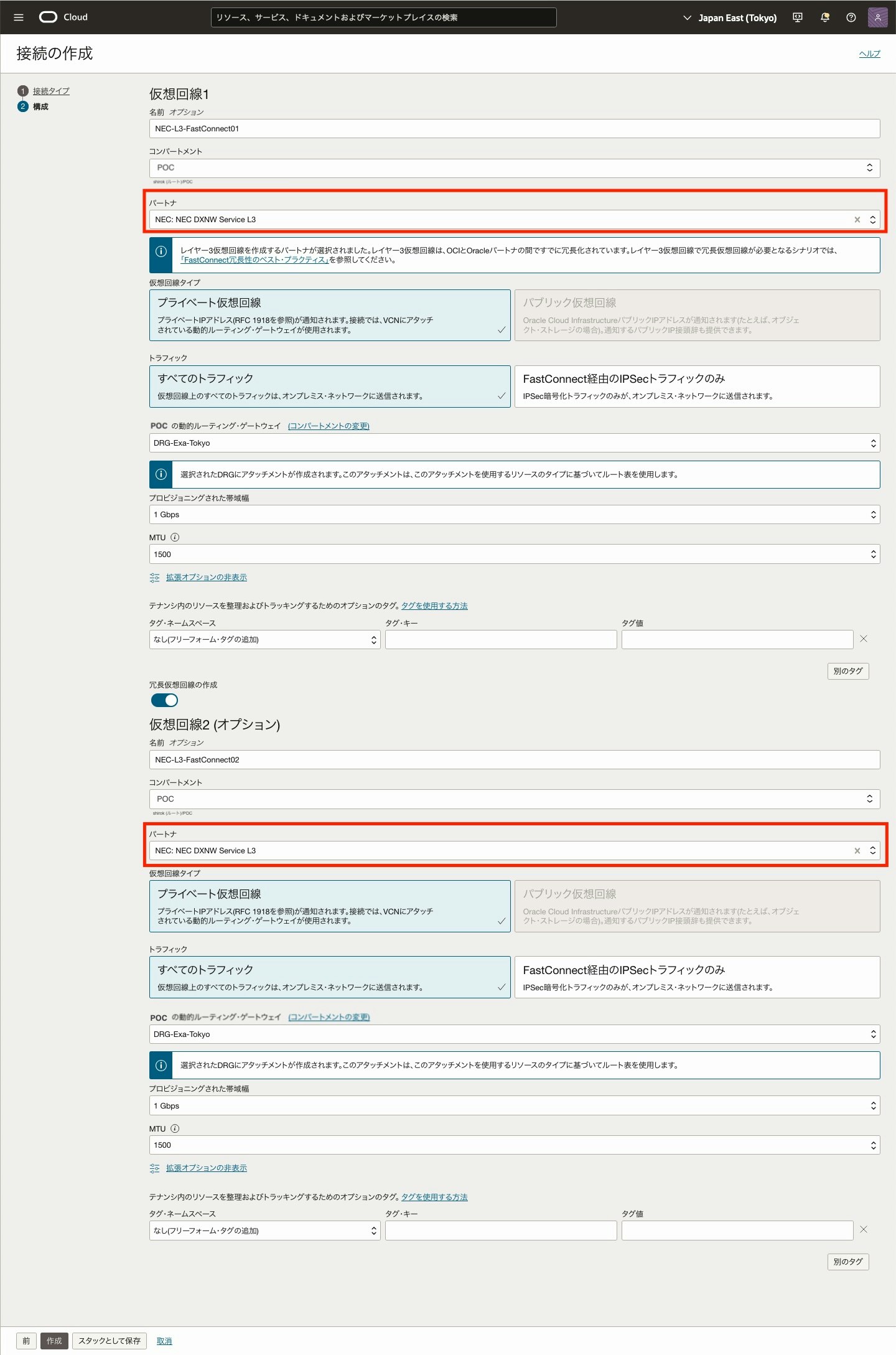This screenshot has height=1355, width=896.
Task: Hide advanced options link for circuit 1
Action: 207,578
